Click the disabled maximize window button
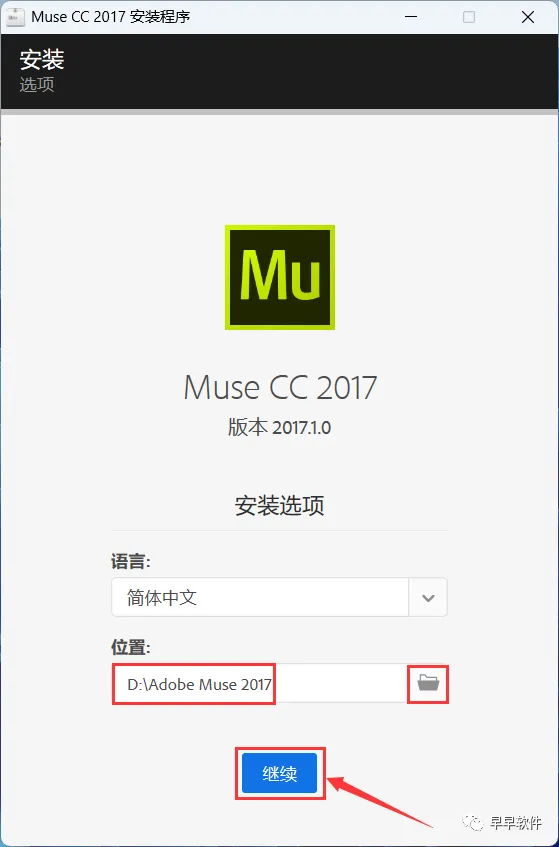The width and height of the screenshot is (559, 847). tap(469, 17)
